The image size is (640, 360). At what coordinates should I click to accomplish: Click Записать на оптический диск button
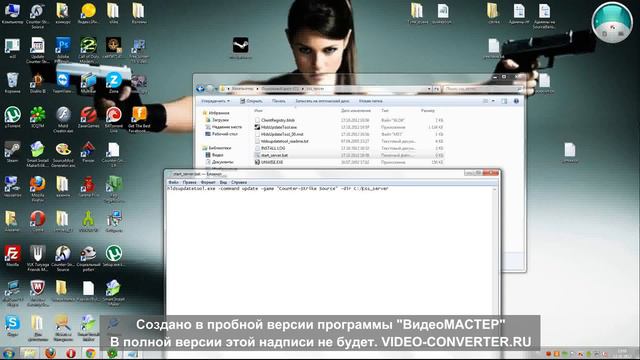(322, 101)
